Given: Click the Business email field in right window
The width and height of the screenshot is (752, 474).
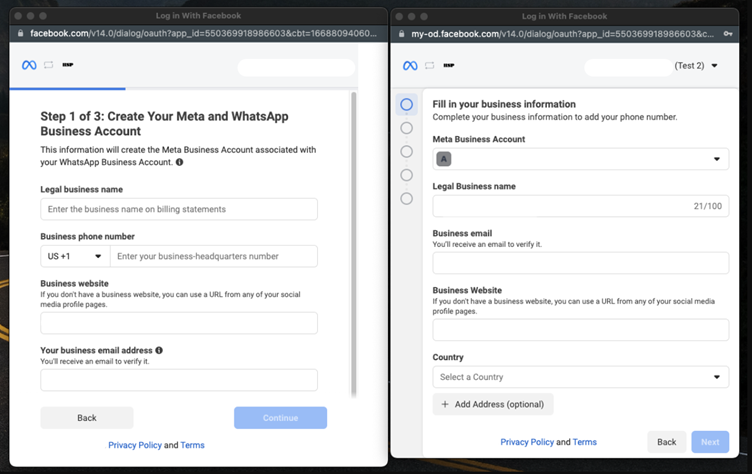Looking at the screenshot, I should point(580,263).
